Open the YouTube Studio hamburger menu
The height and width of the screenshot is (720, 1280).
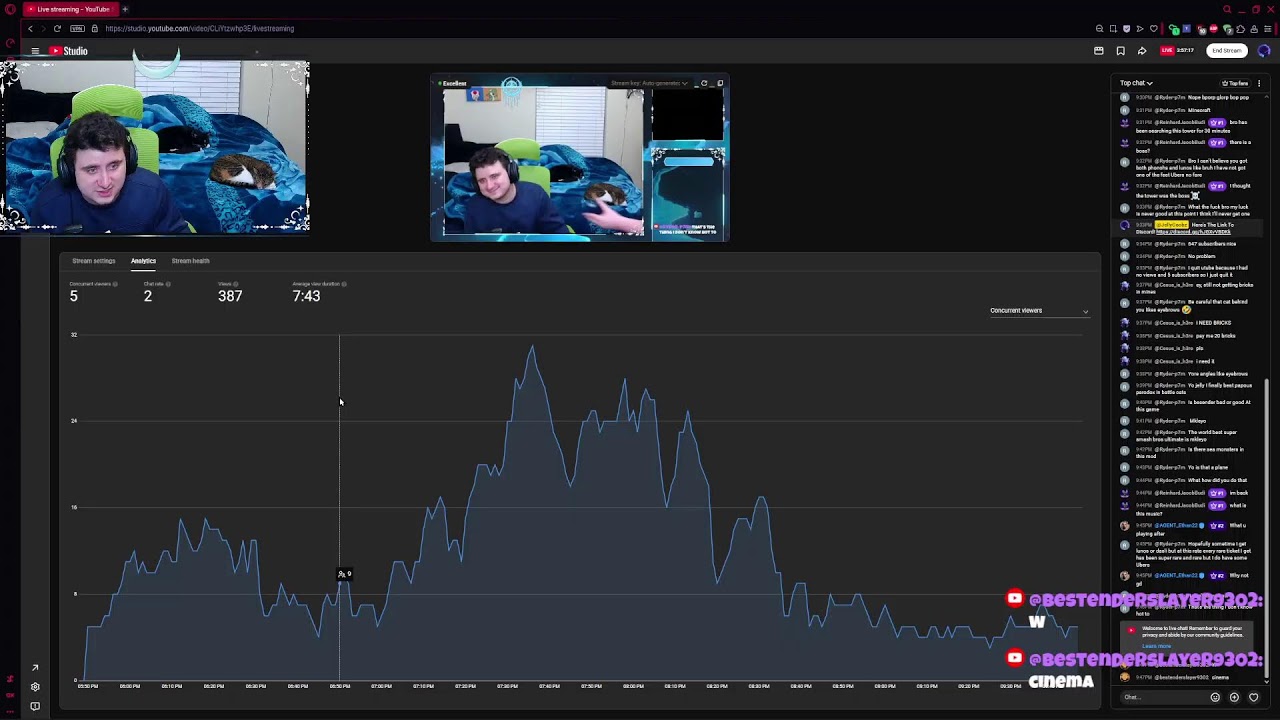click(35, 51)
